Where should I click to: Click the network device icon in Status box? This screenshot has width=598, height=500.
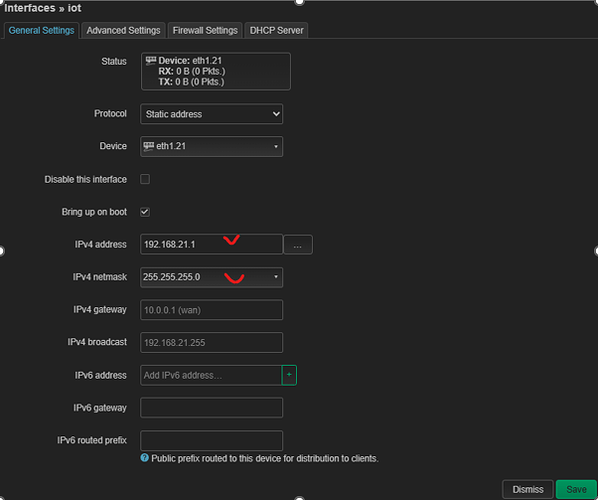click(151, 60)
